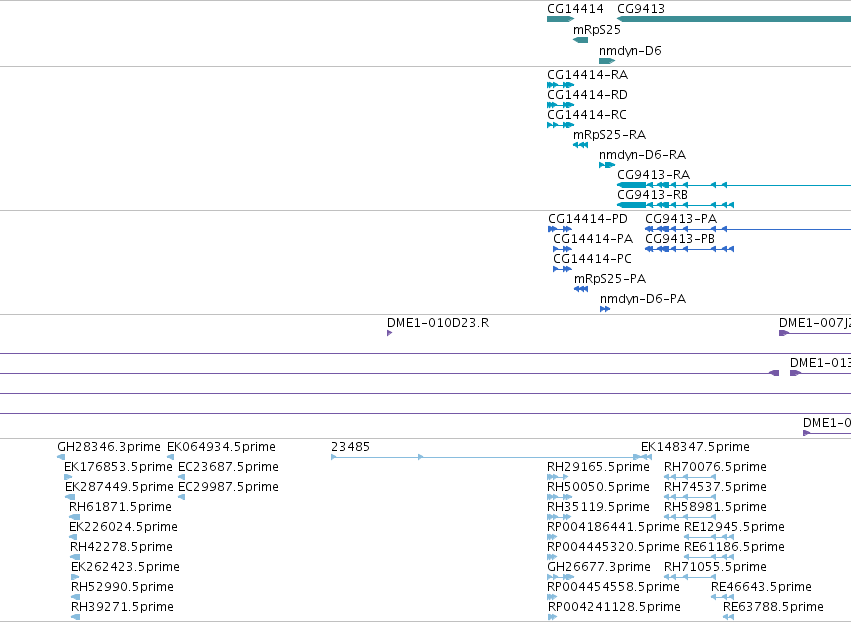The width and height of the screenshot is (851, 622).
Task: Select the RH74537.5prime EST
Action: (715, 487)
